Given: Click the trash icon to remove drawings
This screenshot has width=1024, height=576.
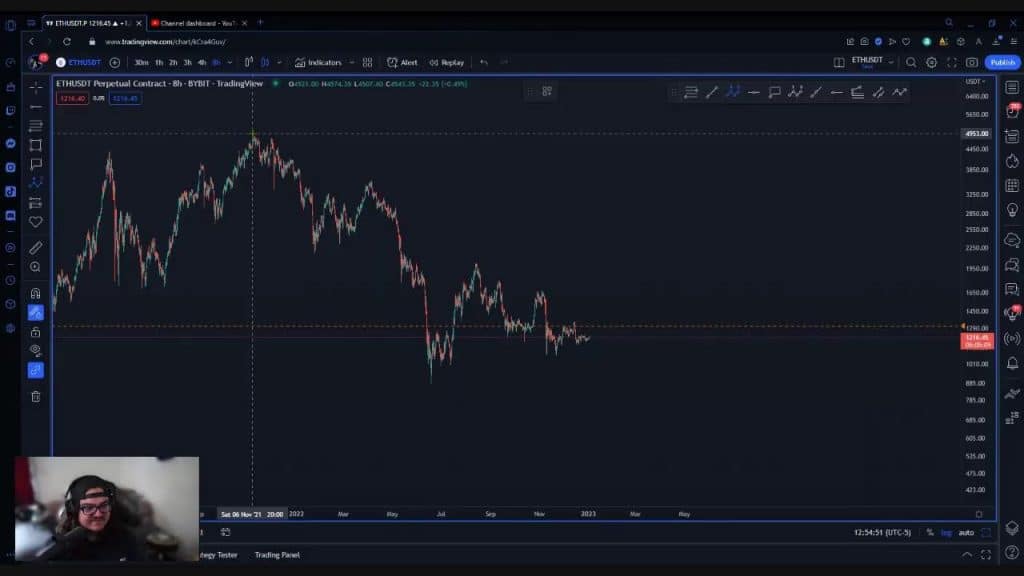Looking at the screenshot, I should [x=36, y=396].
